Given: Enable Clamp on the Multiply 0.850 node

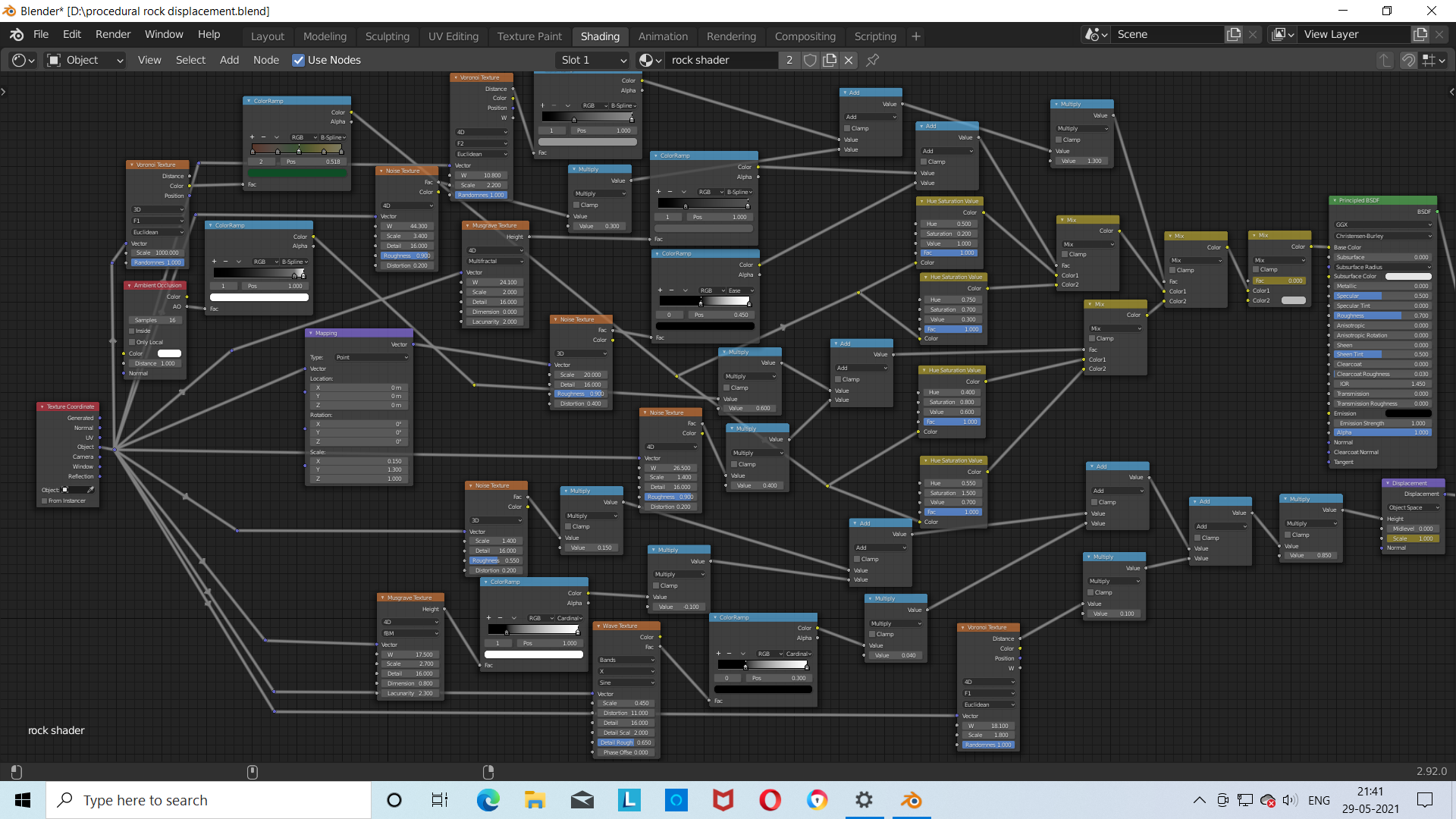Looking at the screenshot, I should click(1288, 535).
